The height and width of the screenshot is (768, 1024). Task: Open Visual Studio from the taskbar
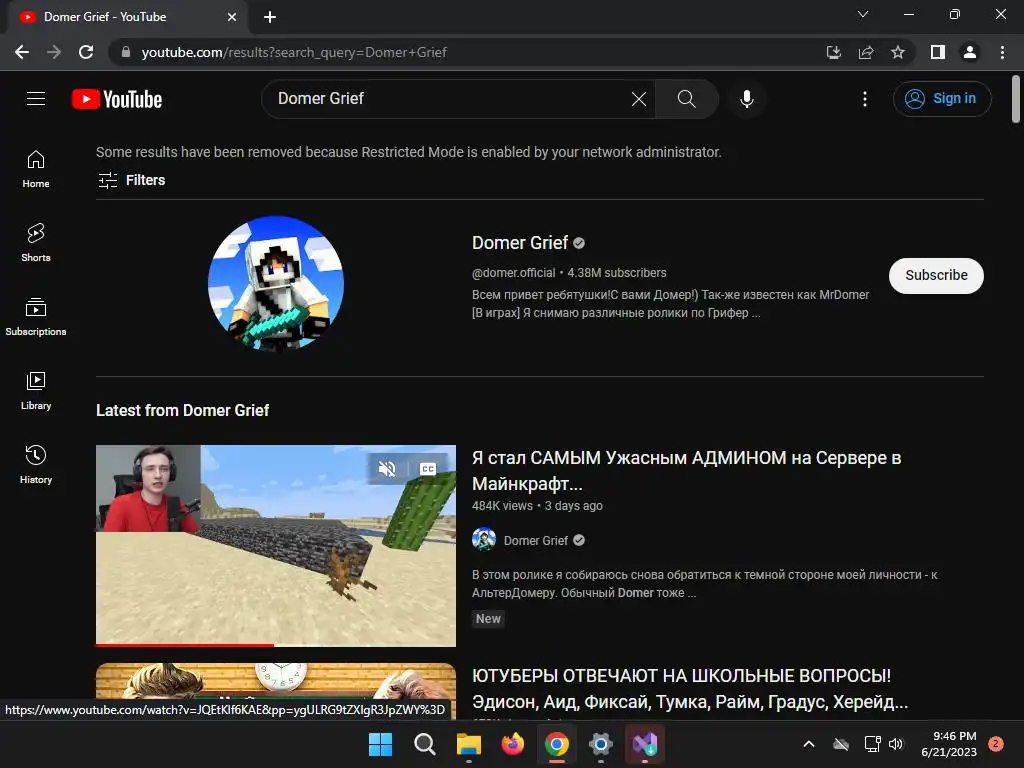pos(645,744)
